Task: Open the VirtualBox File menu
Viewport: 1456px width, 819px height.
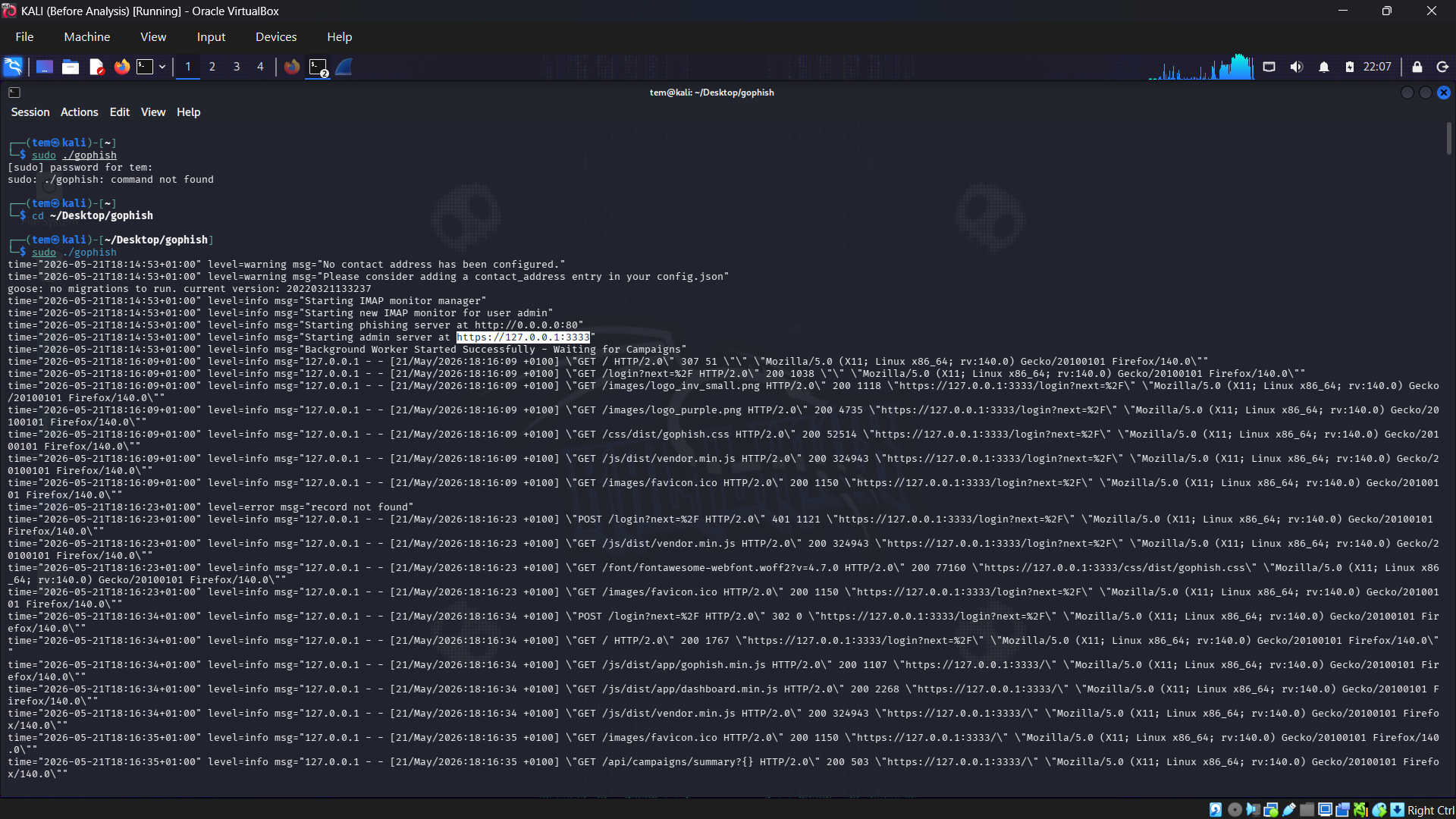Action: pyautogui.click(x=24, y=36)
